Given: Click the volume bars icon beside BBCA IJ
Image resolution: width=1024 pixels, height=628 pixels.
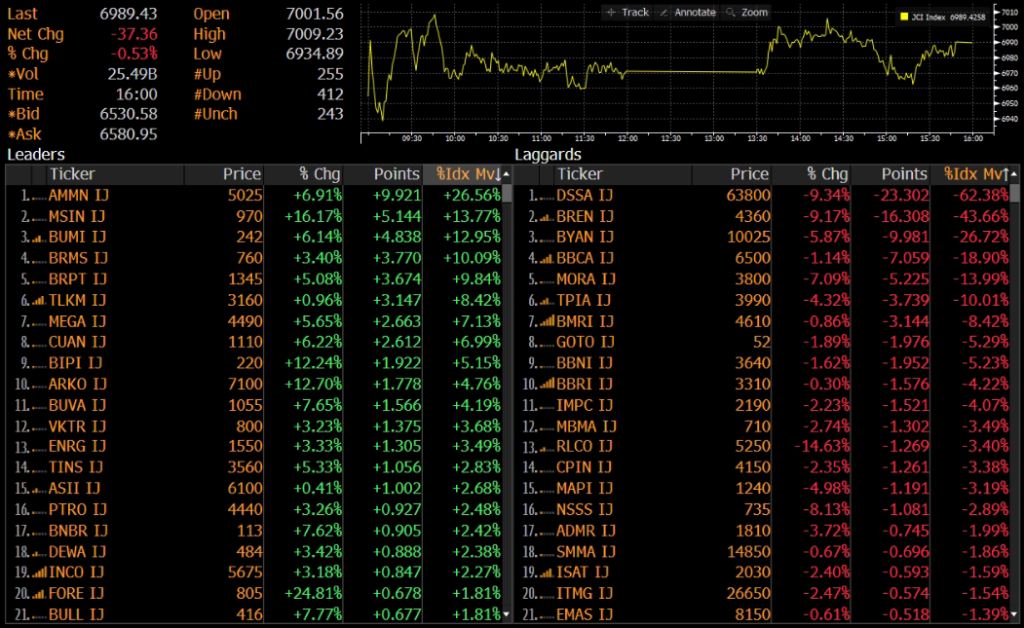Looking at the screenshot, I should coord(547,258).
